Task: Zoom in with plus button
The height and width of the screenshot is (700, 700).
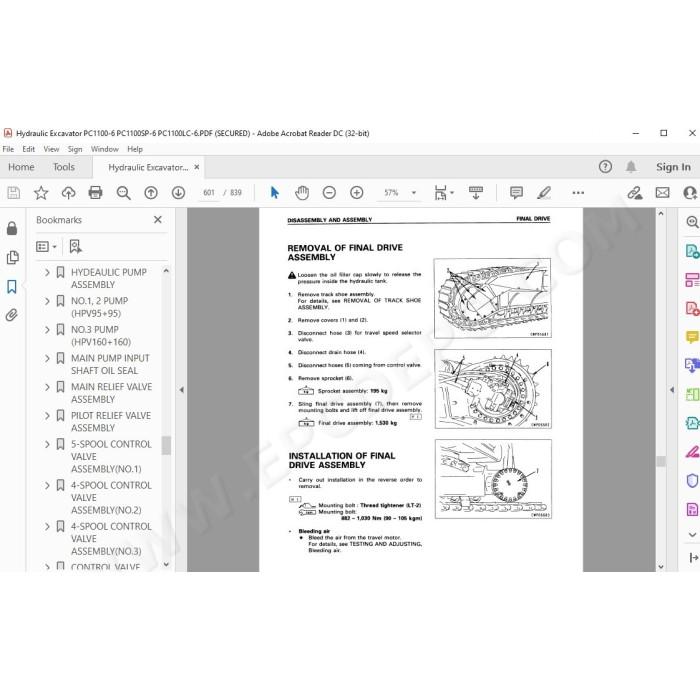Action: click(356, 193)
